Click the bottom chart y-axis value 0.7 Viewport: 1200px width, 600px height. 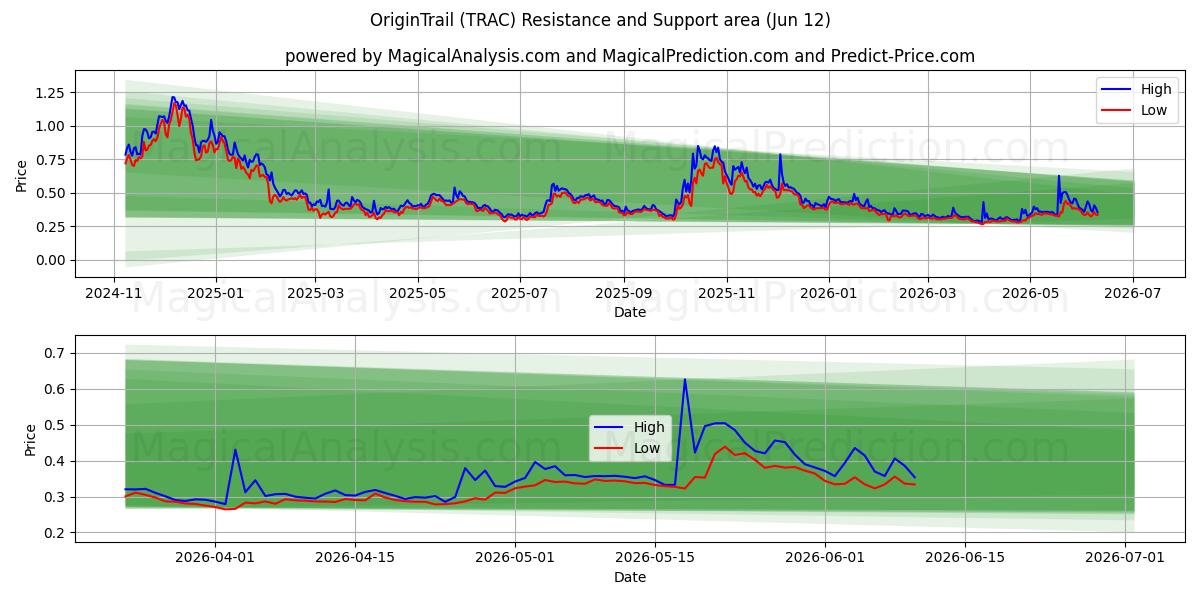pyautogui.click(x=55, y=353)
